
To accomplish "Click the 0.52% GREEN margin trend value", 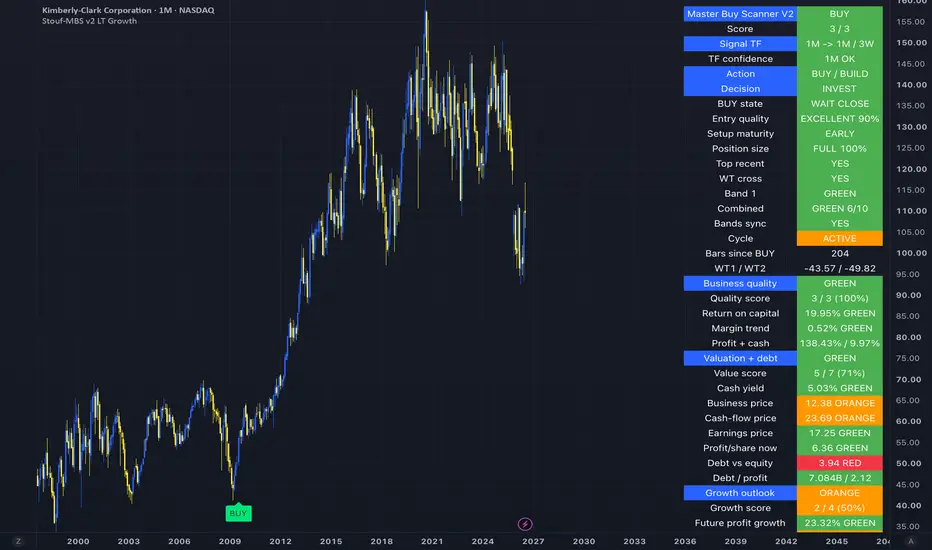I will pyautogui.click(x=839, y=328).
